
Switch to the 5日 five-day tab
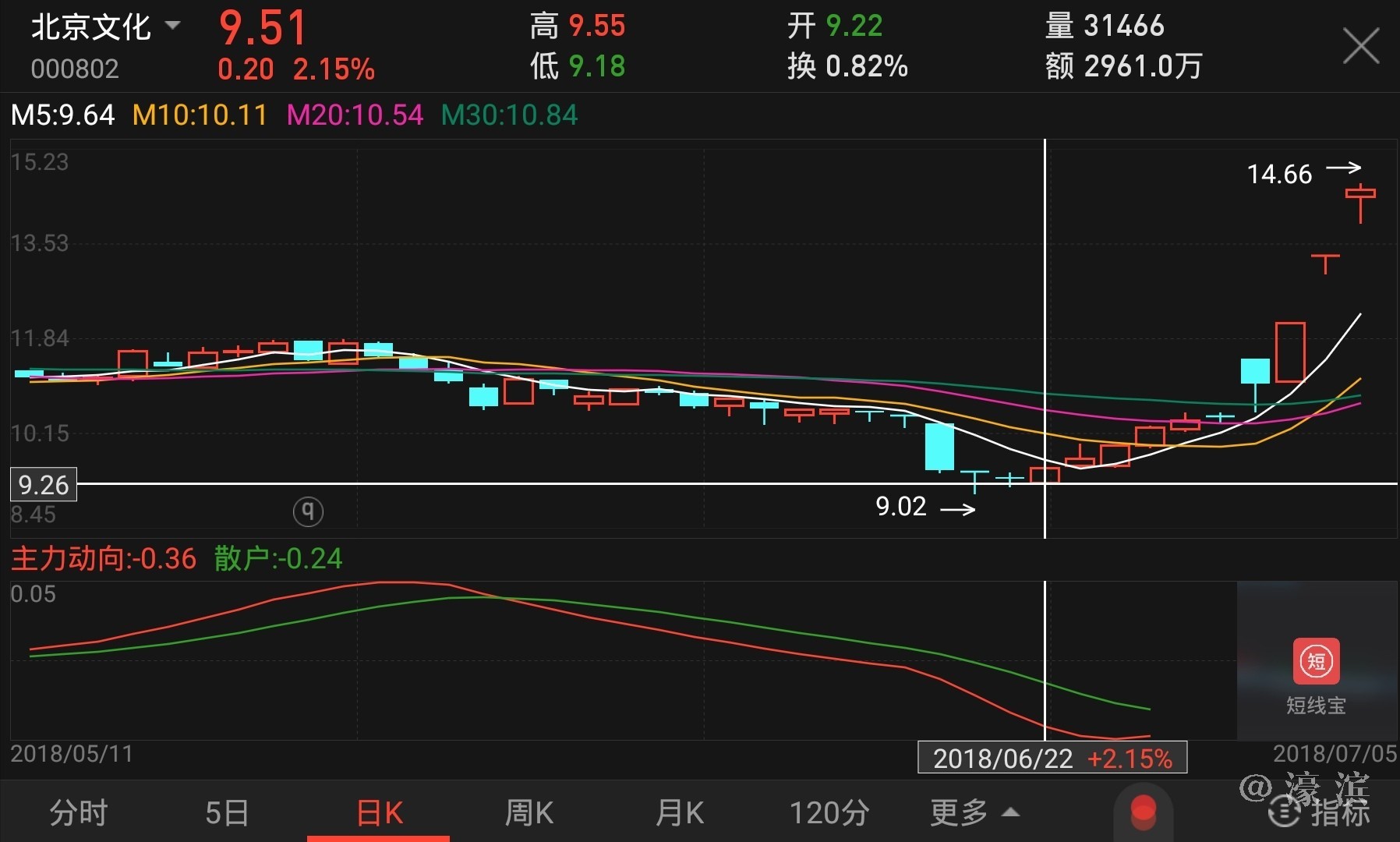tap(227, 812)
